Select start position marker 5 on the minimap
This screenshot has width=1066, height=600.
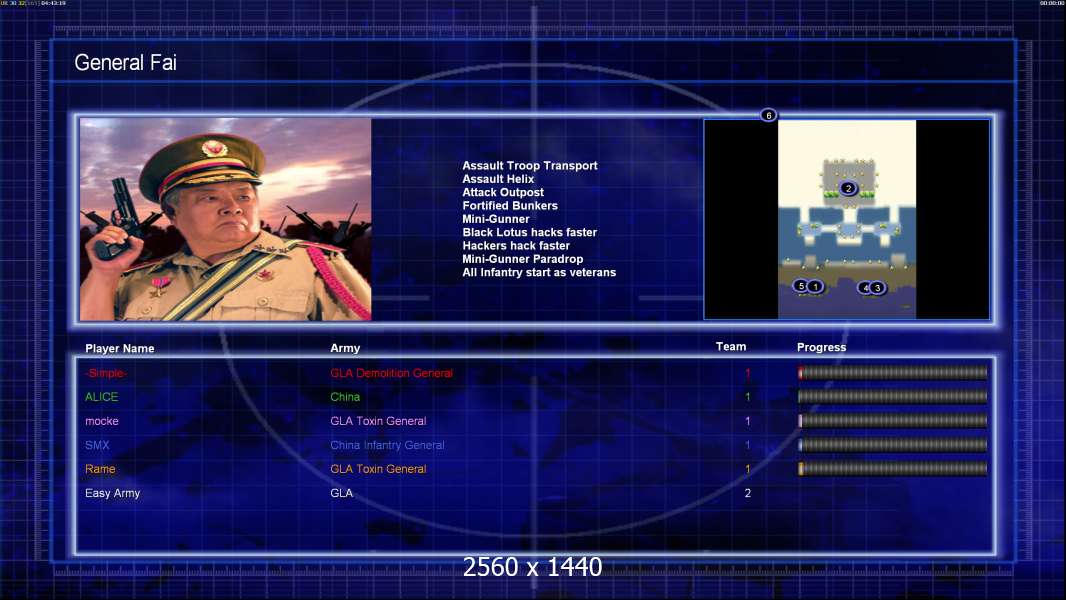[801, 286]
